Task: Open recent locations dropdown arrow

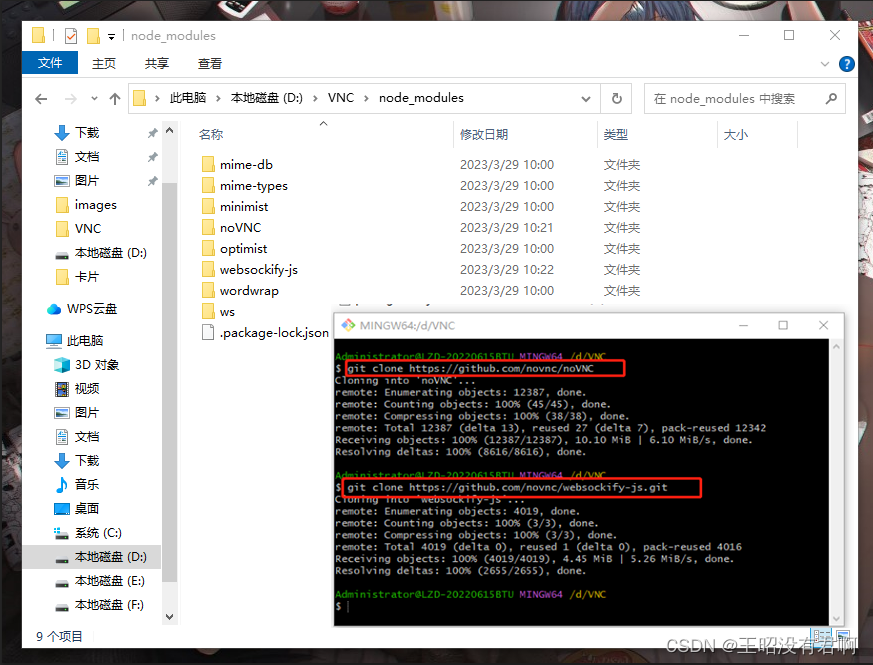Action: [x=94, y=99]
